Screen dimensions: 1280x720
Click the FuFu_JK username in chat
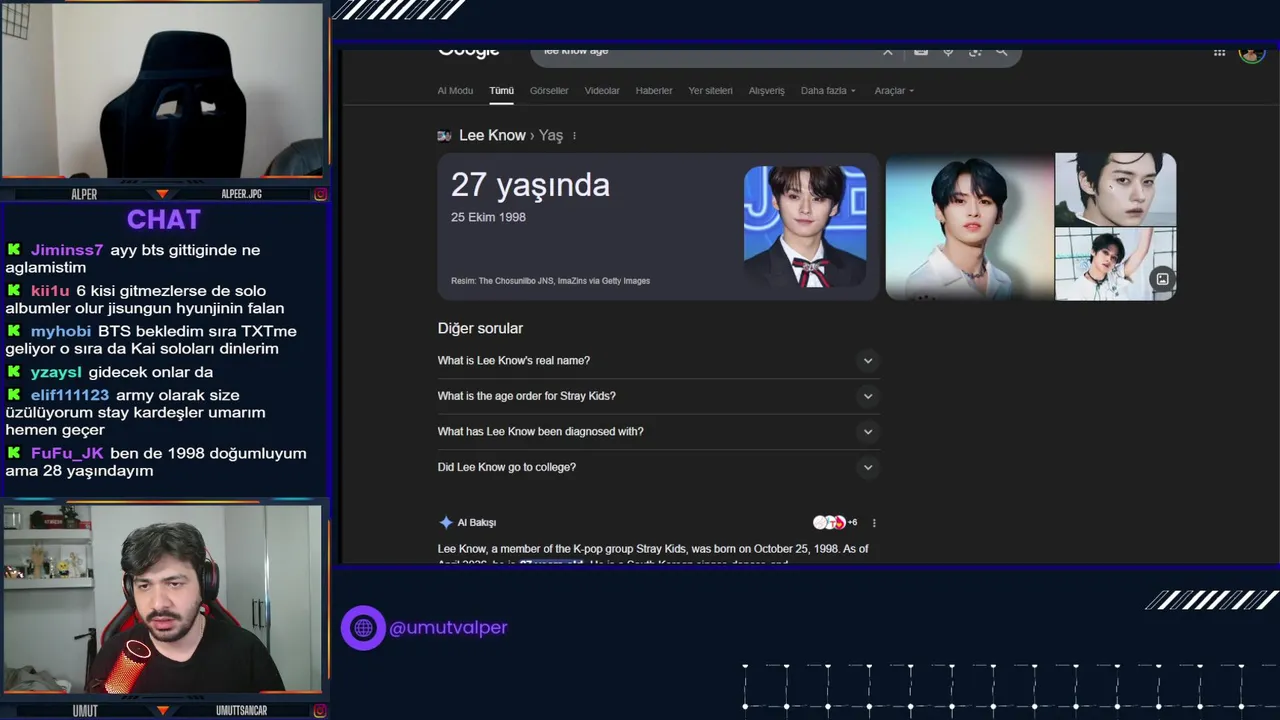[x=67, y=453]
